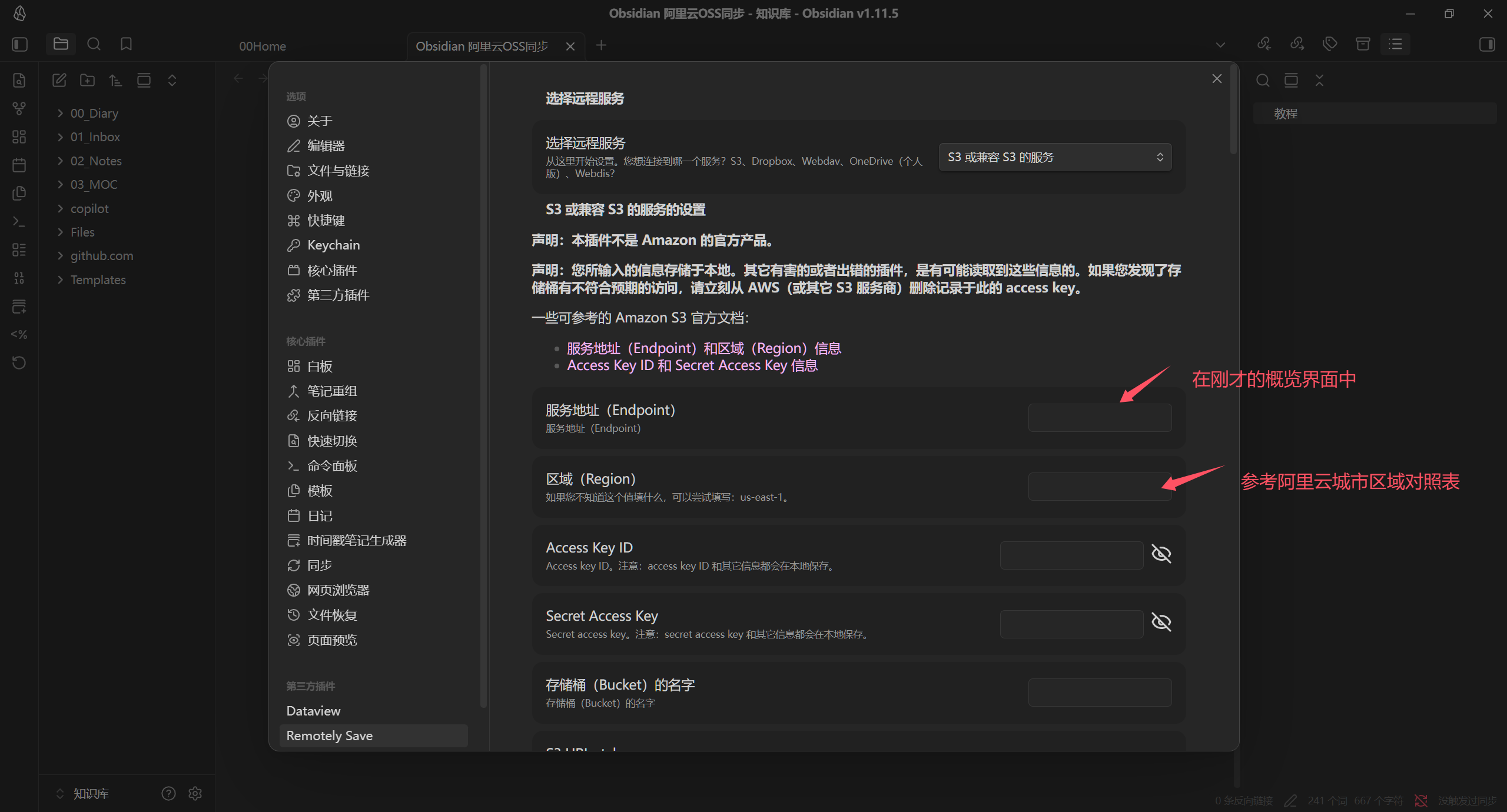
Task: Open the remote service dropdown
Action: (x=1055, y=157)
